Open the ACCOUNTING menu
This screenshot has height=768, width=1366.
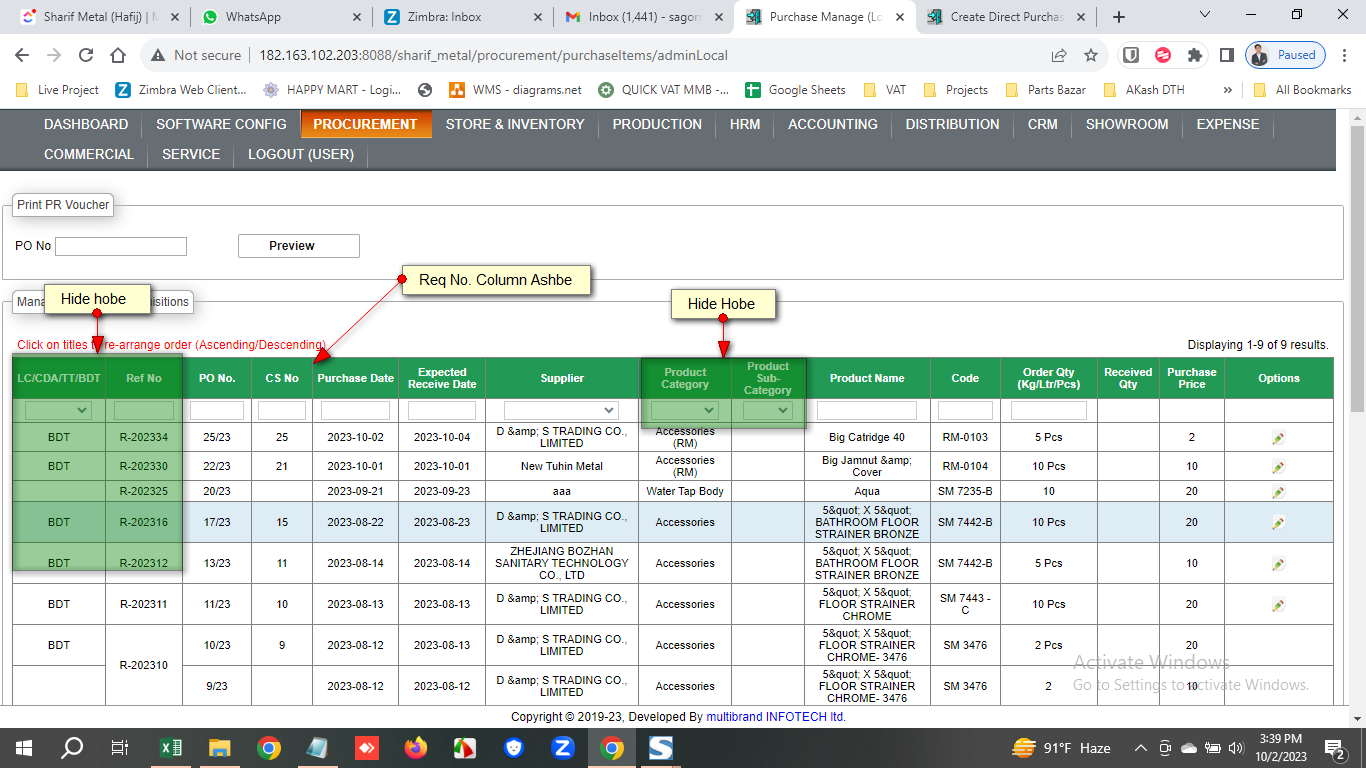(x=832, y=125)
